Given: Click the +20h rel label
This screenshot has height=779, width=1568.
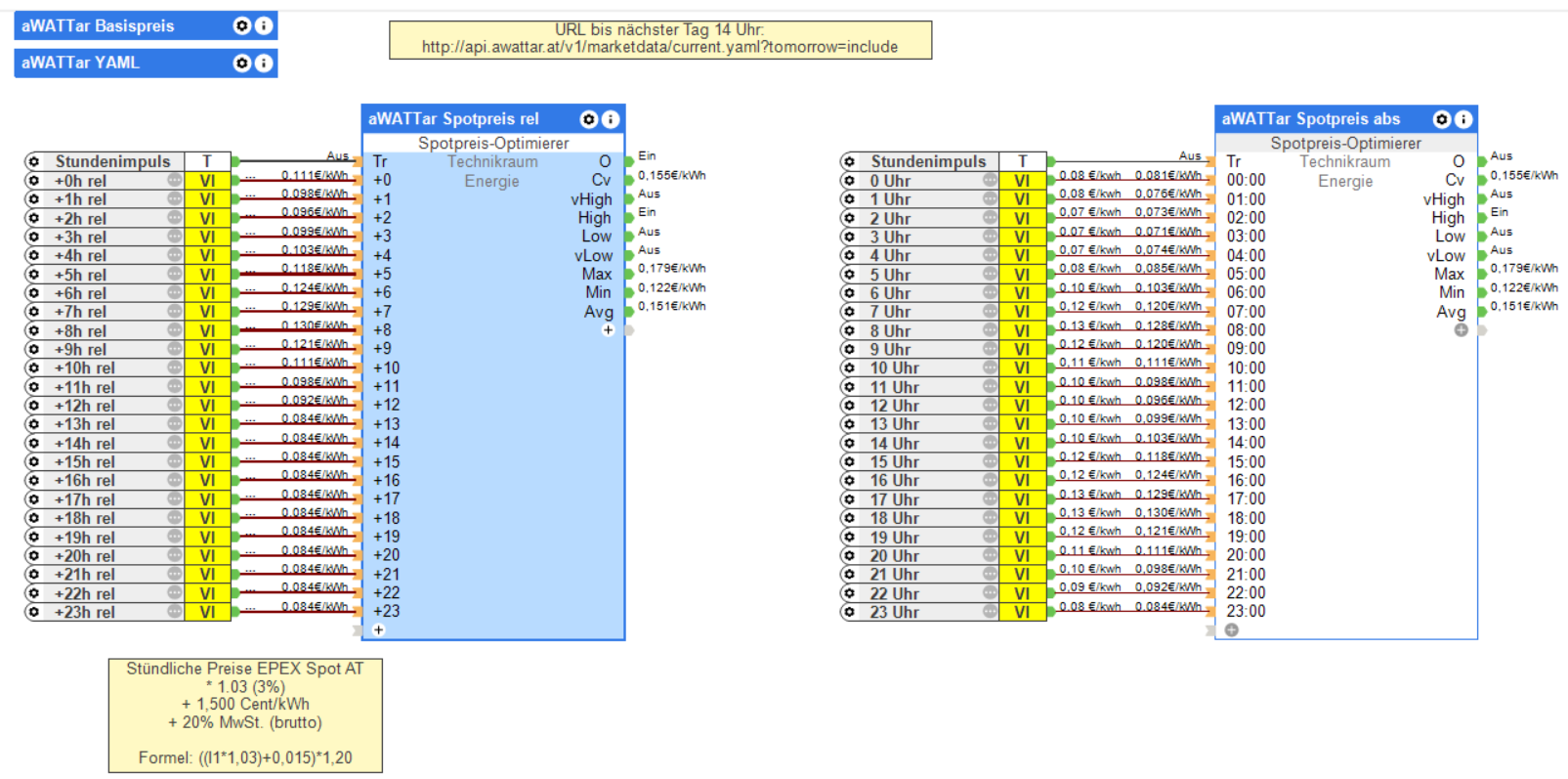Looking at the screenshot, I should pos(84,556).
